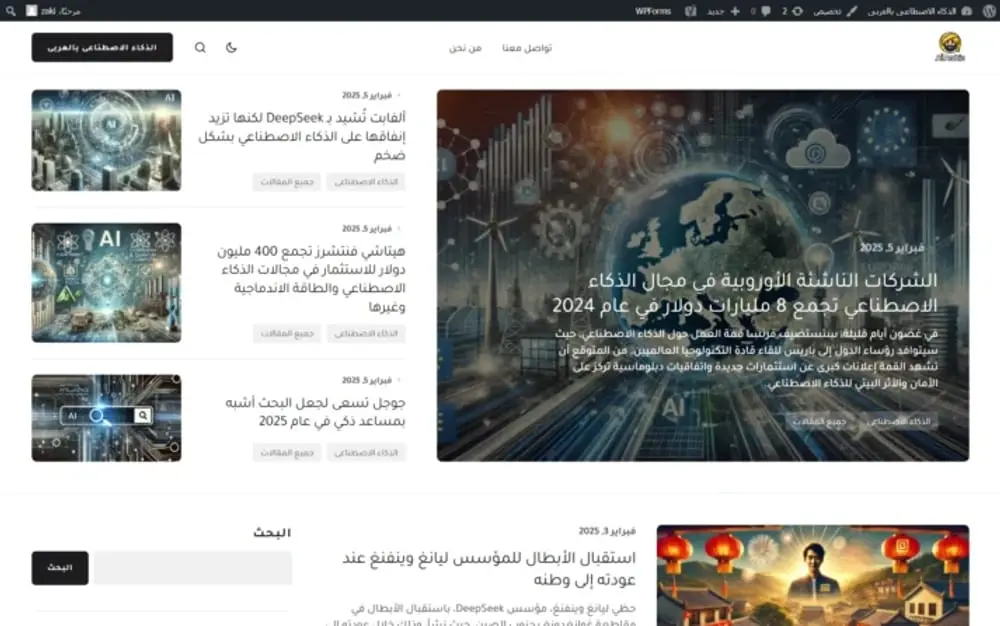Open the Alphabet DeepSeek article headline

click(x=302, y=136)
